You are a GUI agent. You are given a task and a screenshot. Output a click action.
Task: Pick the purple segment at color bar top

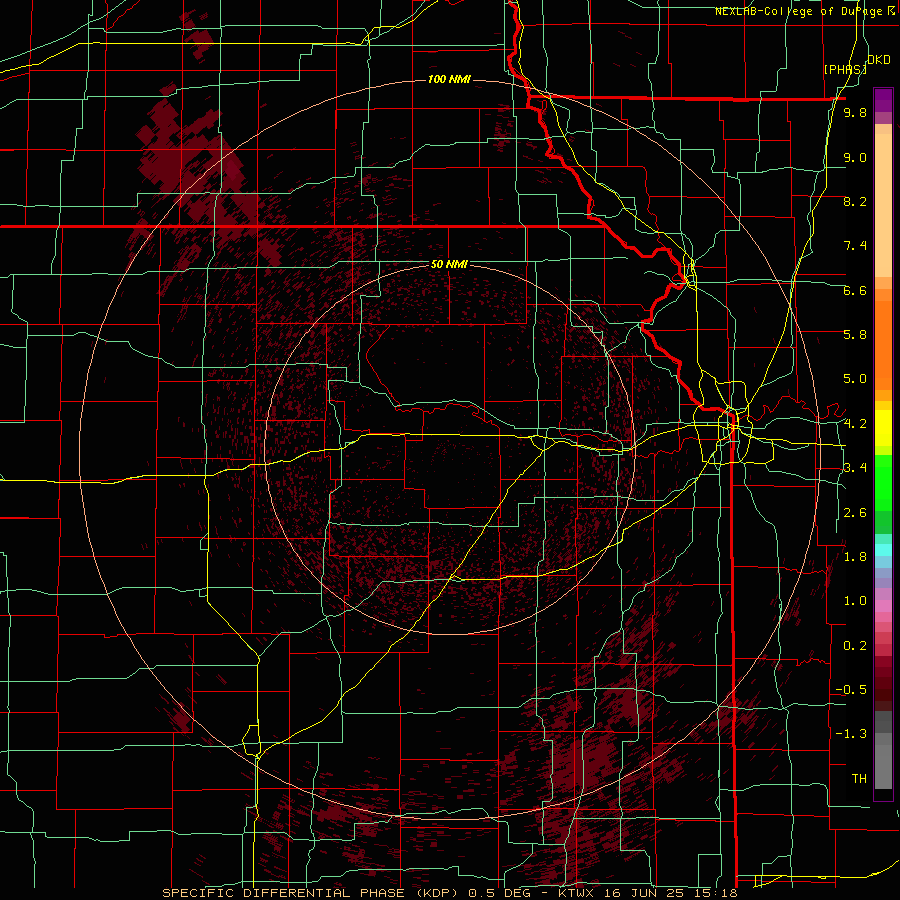(x=883, y=100)
